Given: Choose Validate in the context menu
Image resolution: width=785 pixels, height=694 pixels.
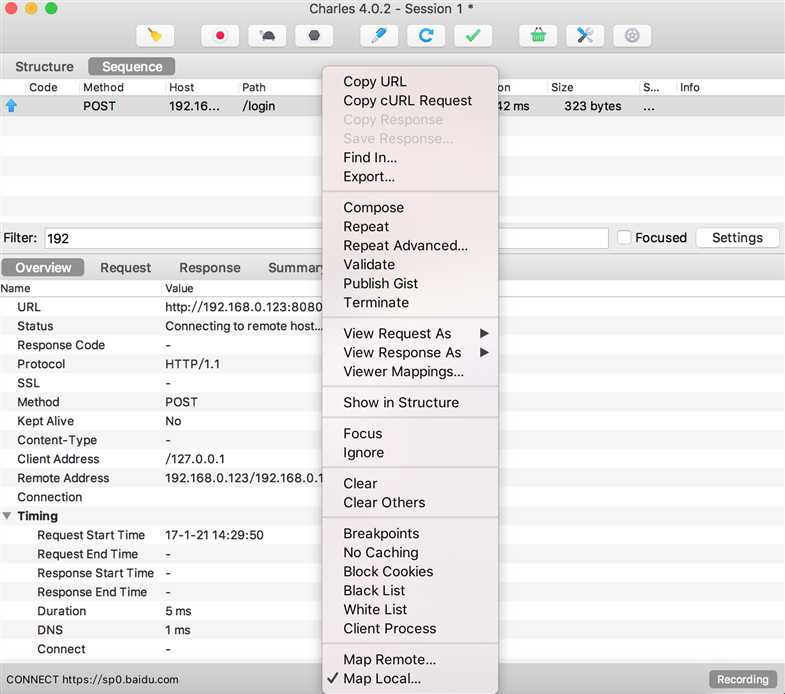Looking at the screenshot, I should click(410, 264).
